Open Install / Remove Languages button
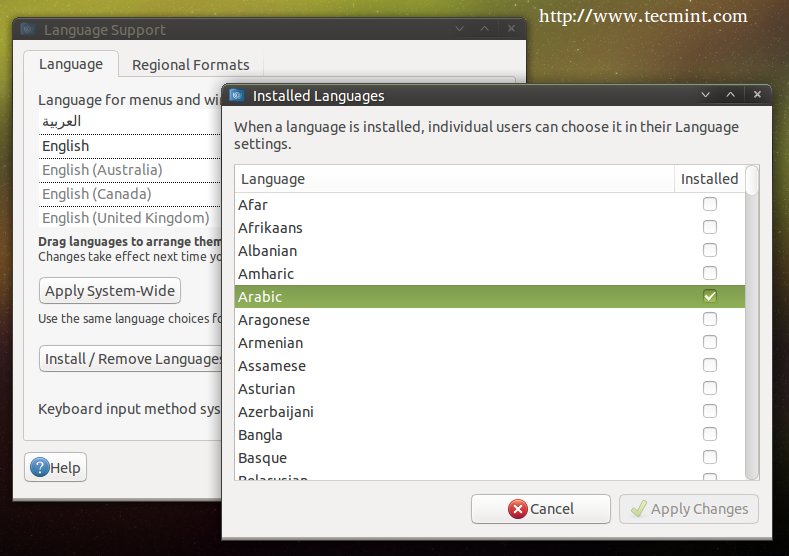 [131, 359]
